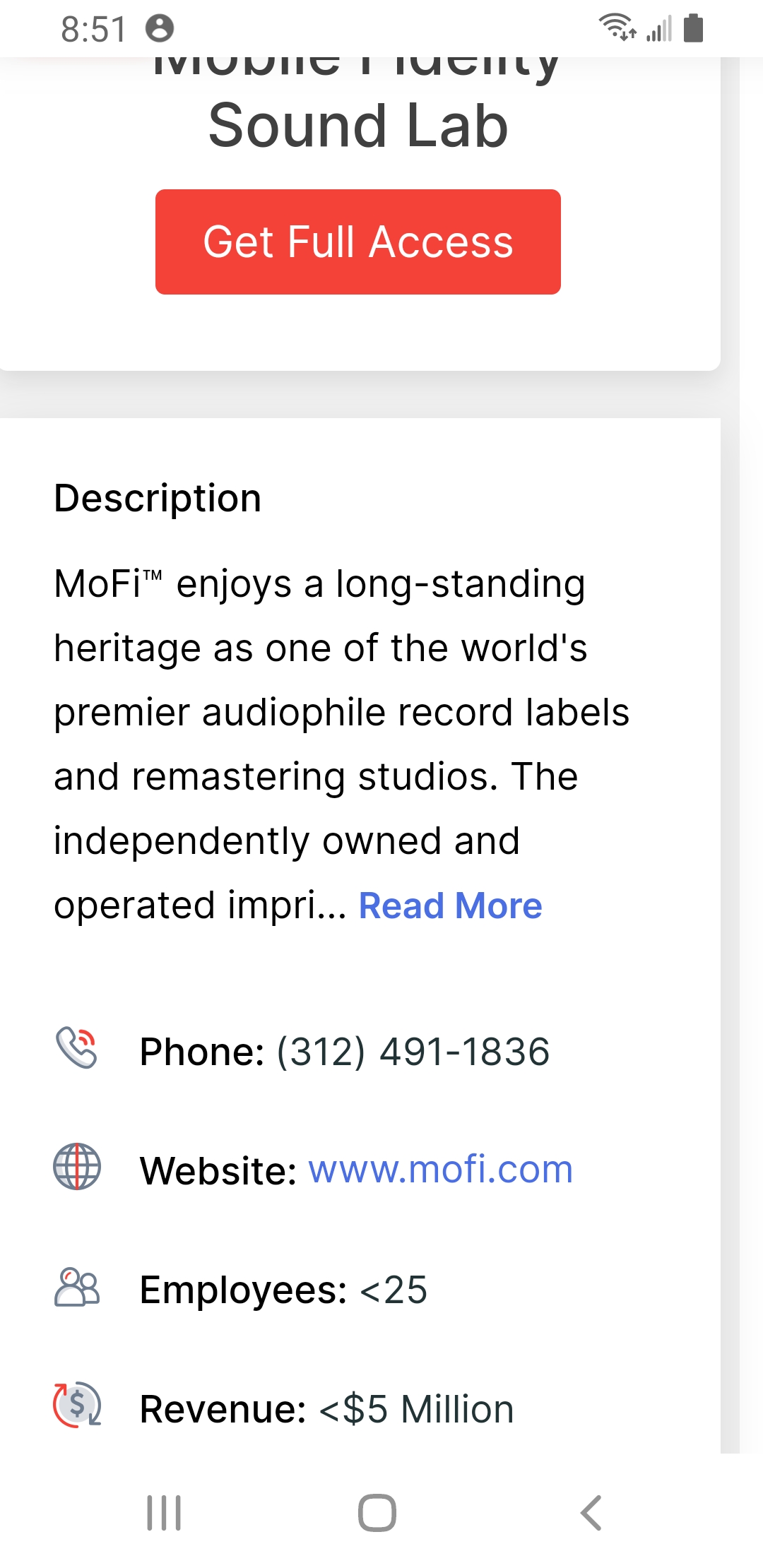This screenshot has height=1568, width=763.
Task: Tap the account icon in status bar
Action: click(x=160, y=28)
